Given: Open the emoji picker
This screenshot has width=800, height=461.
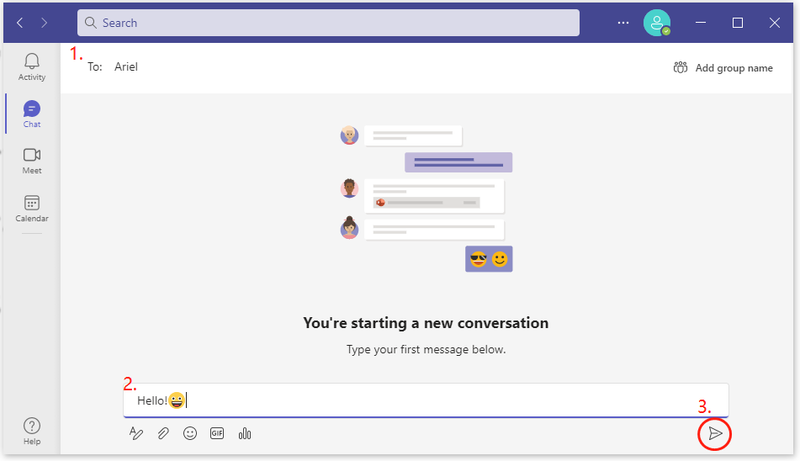Looking at the screenshot, I should [x=190, y=433].
